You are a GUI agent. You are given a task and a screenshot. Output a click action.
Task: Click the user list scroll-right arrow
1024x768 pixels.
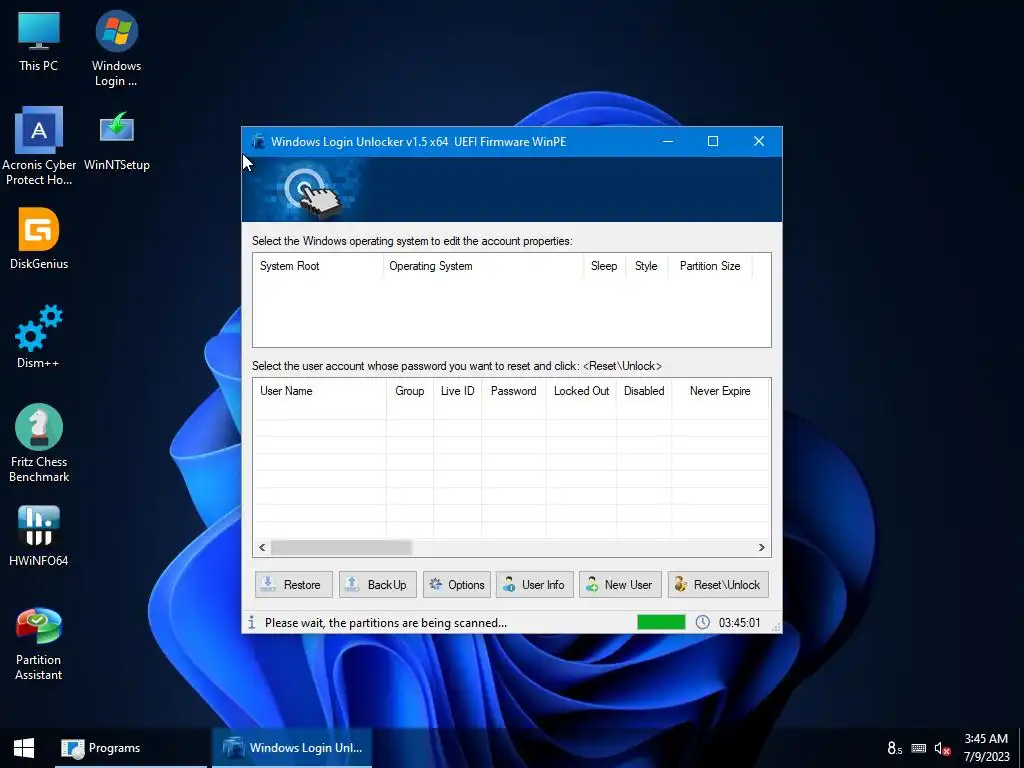pyautogui.click(x=761, y=547)
